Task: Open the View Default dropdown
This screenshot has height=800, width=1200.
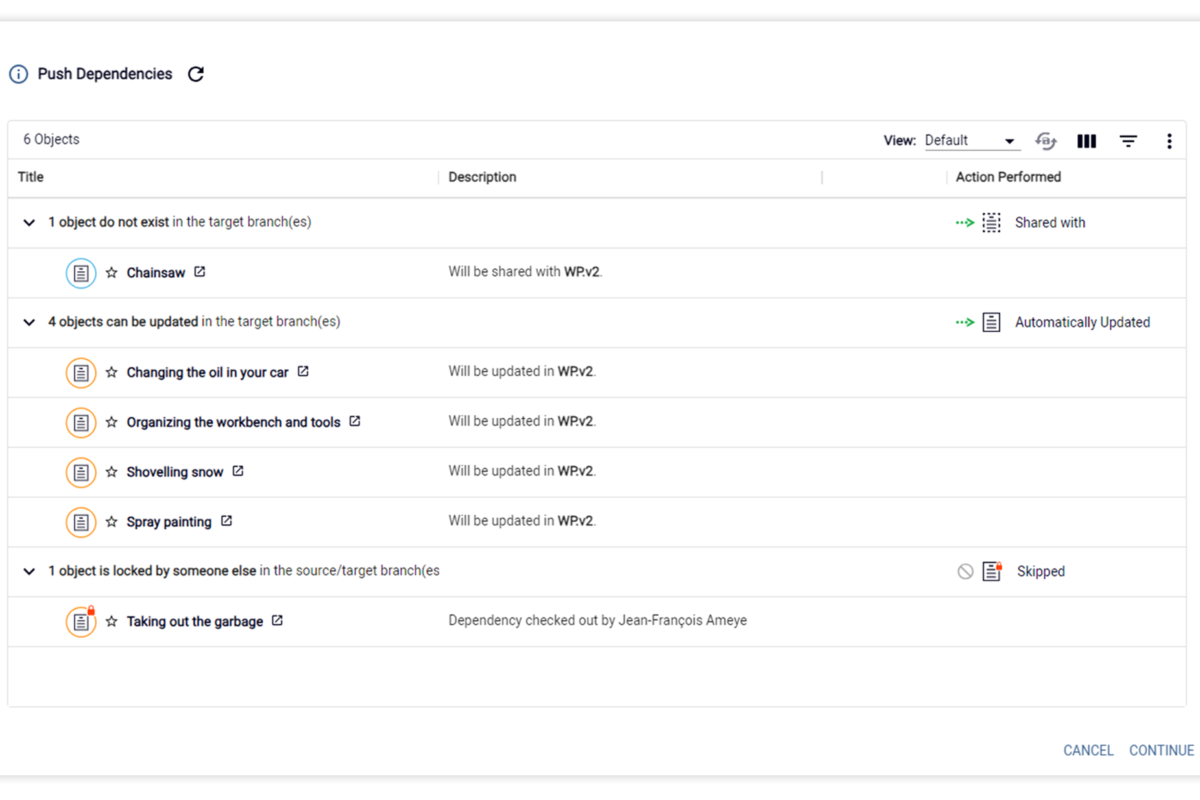Action: [970, 141]
